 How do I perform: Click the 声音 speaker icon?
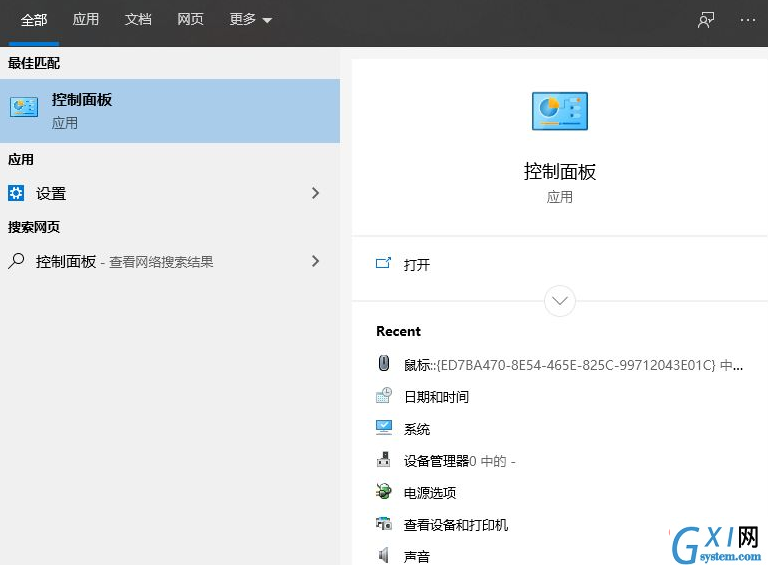(384, 555)
